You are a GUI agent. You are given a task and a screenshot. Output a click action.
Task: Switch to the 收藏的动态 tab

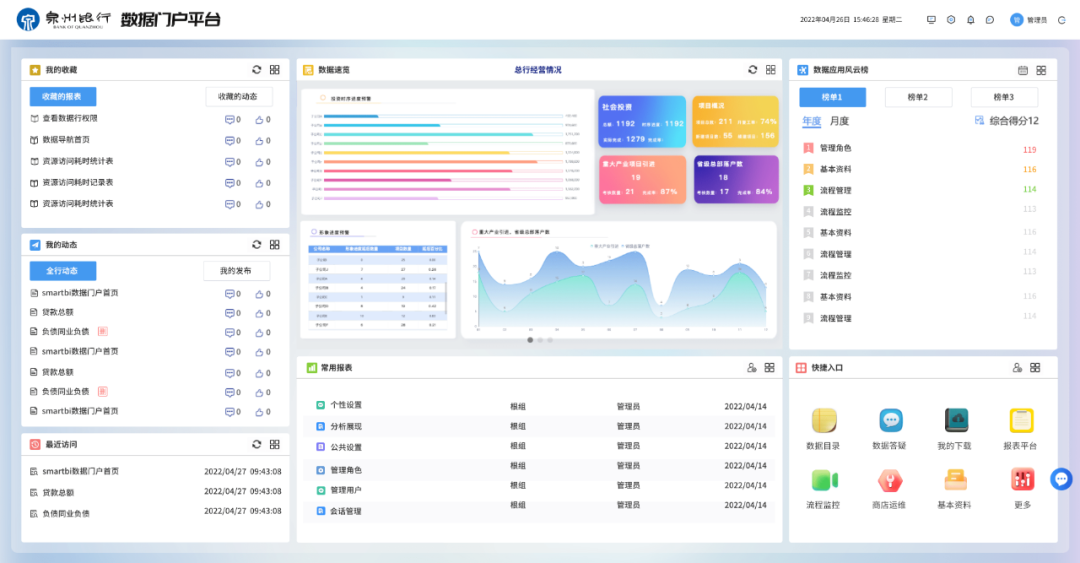[x=238, y=96]
